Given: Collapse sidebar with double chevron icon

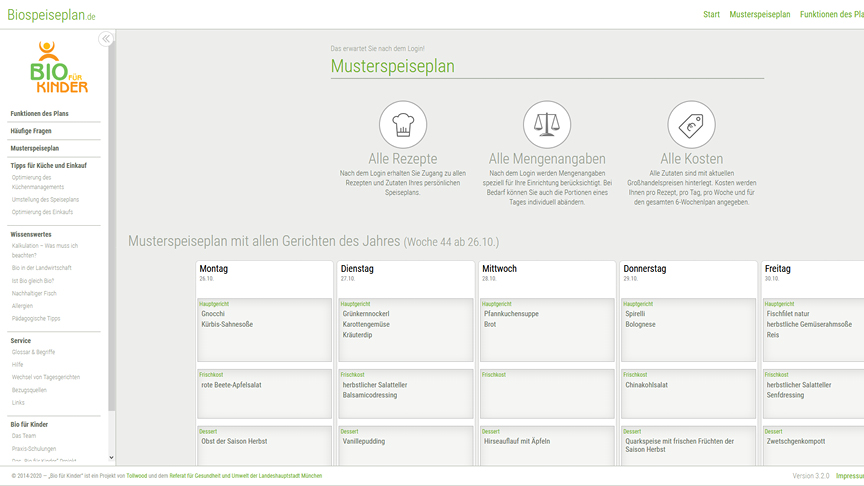Looking at the screenshot, I should pyautogui.click(x=105, y=39).
